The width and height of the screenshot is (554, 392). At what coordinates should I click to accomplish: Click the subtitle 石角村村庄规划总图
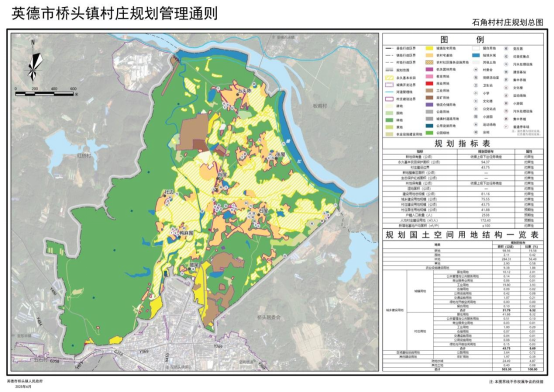tap(507, 23)
